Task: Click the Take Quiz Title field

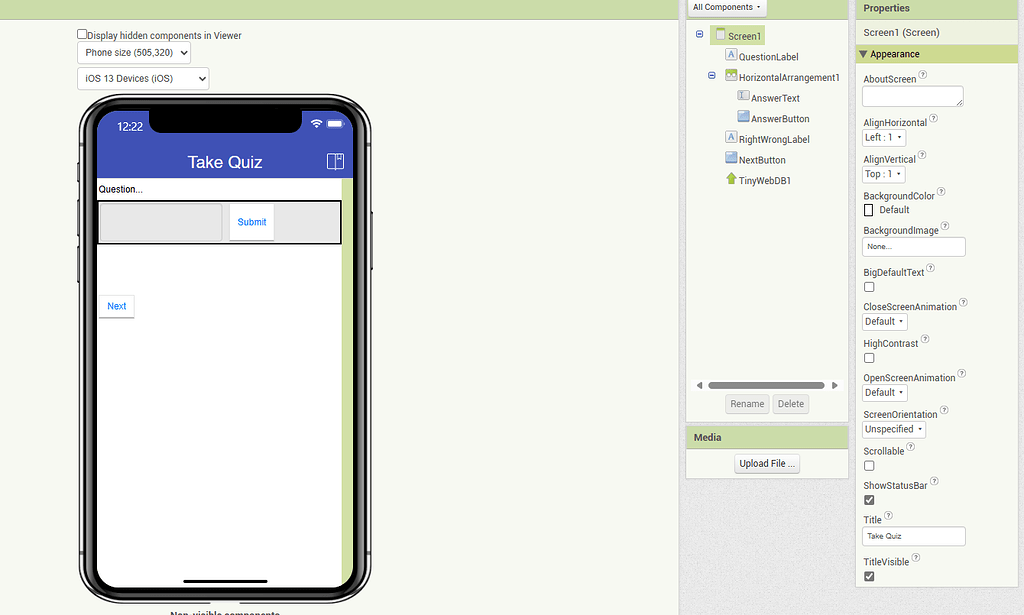Action: tap(913, 536)
